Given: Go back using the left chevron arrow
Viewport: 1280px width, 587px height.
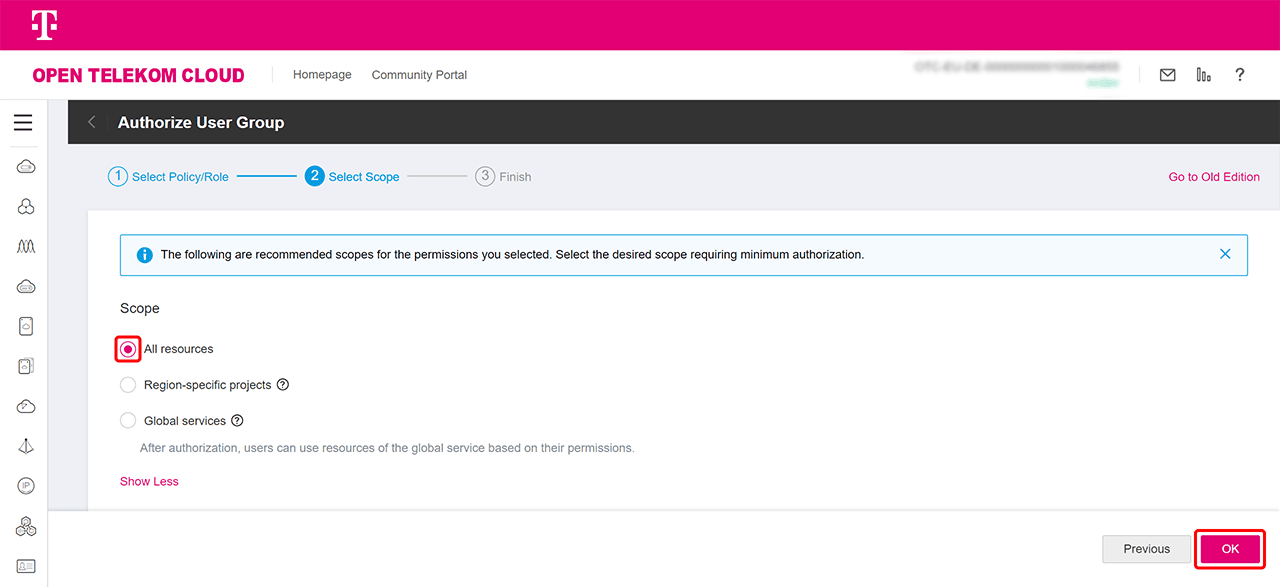Looking at the screenshot, I should [x=92, y=122].
